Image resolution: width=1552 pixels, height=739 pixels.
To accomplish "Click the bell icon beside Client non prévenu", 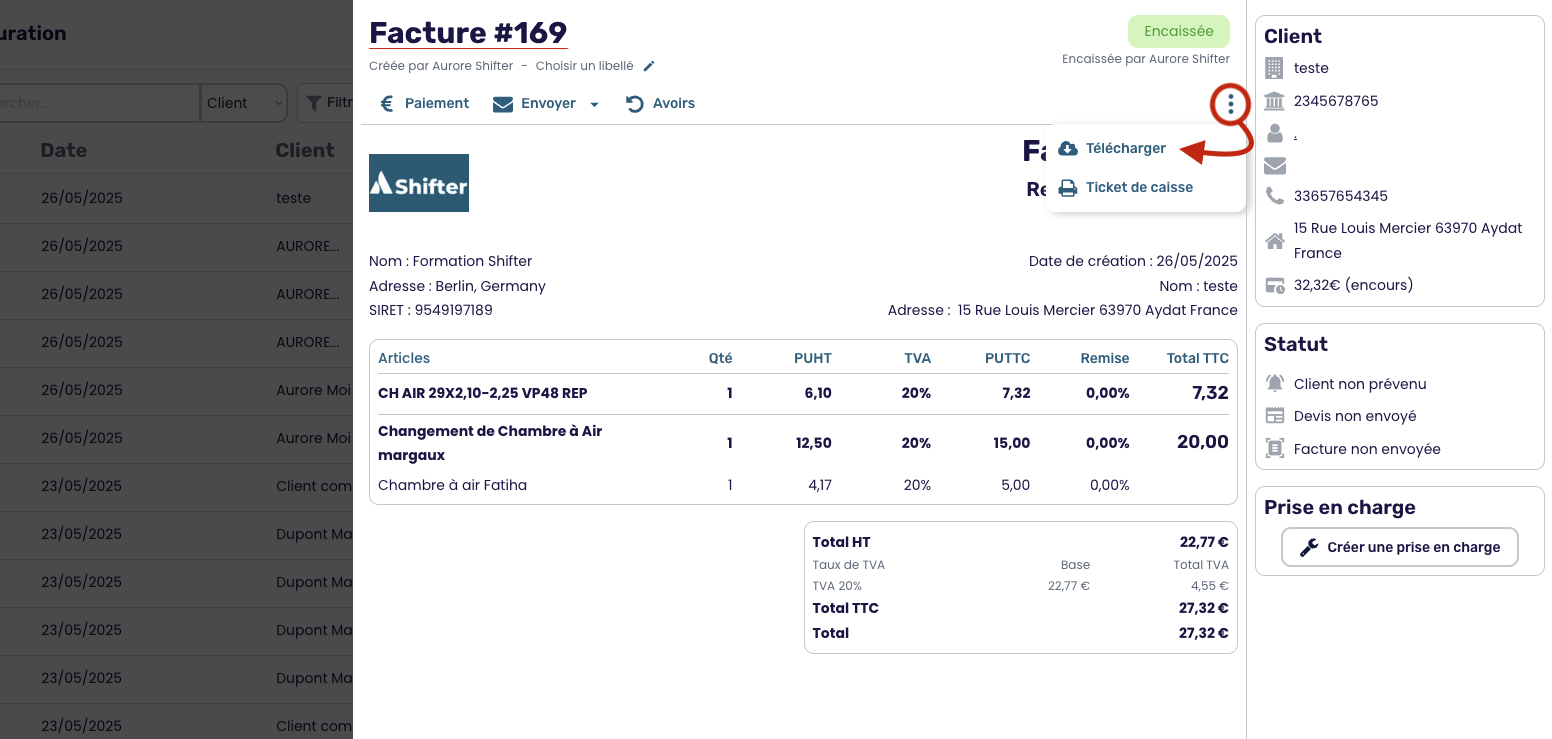I will coord(1274,383).
